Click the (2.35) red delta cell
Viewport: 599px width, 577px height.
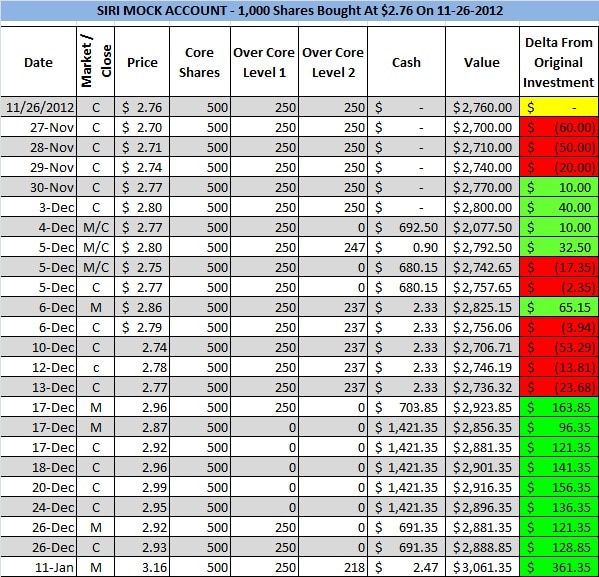(x=559, y=287)
